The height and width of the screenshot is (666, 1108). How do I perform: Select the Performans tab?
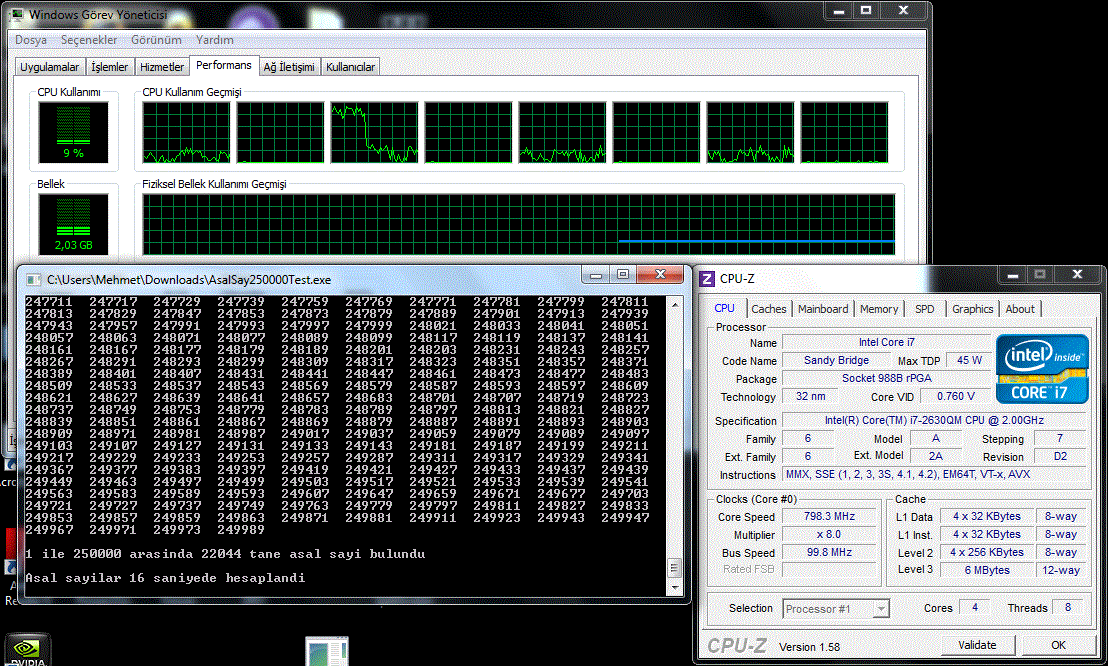click(224, 65)
